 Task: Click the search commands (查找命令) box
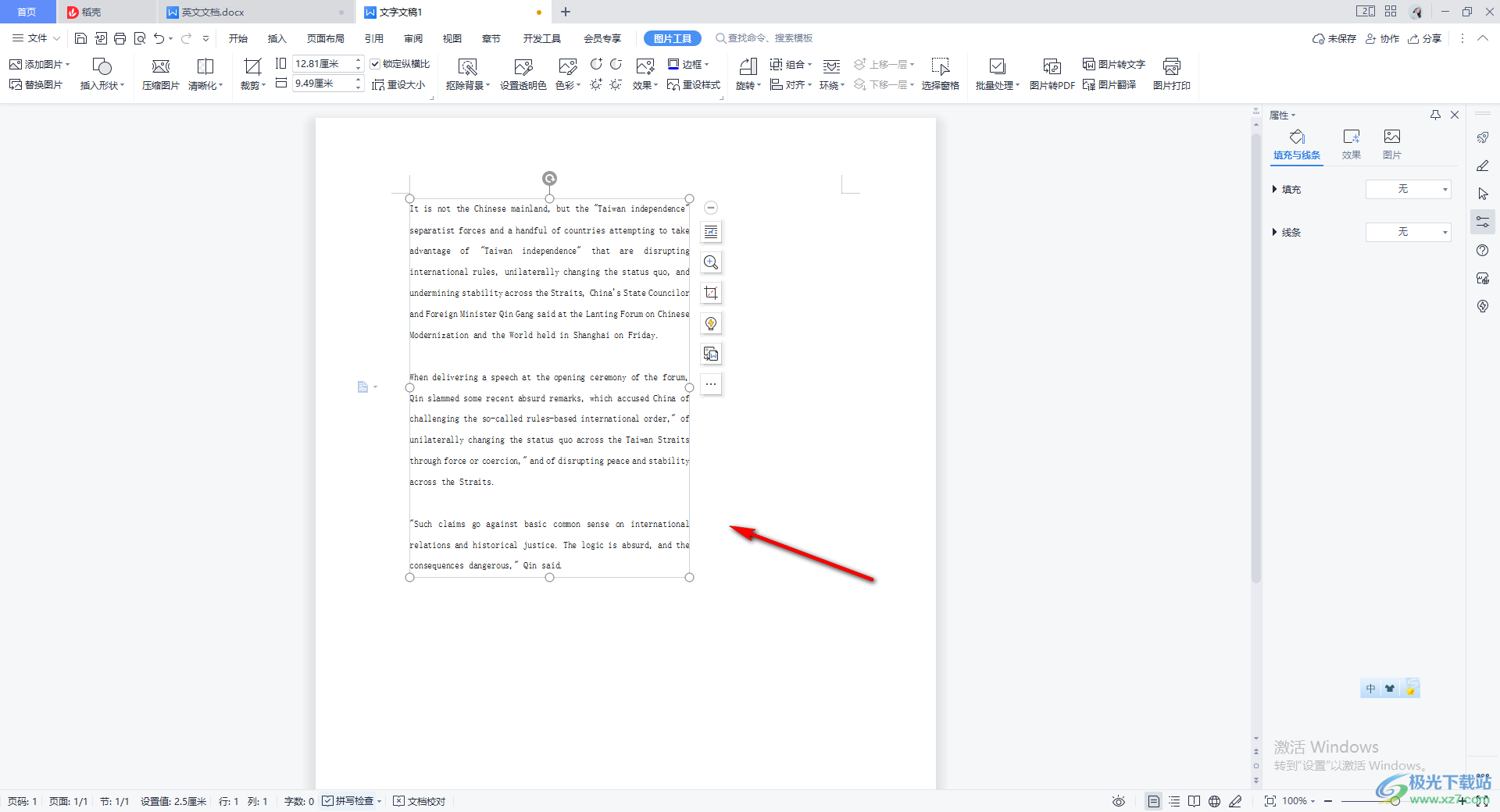point(764,38)
